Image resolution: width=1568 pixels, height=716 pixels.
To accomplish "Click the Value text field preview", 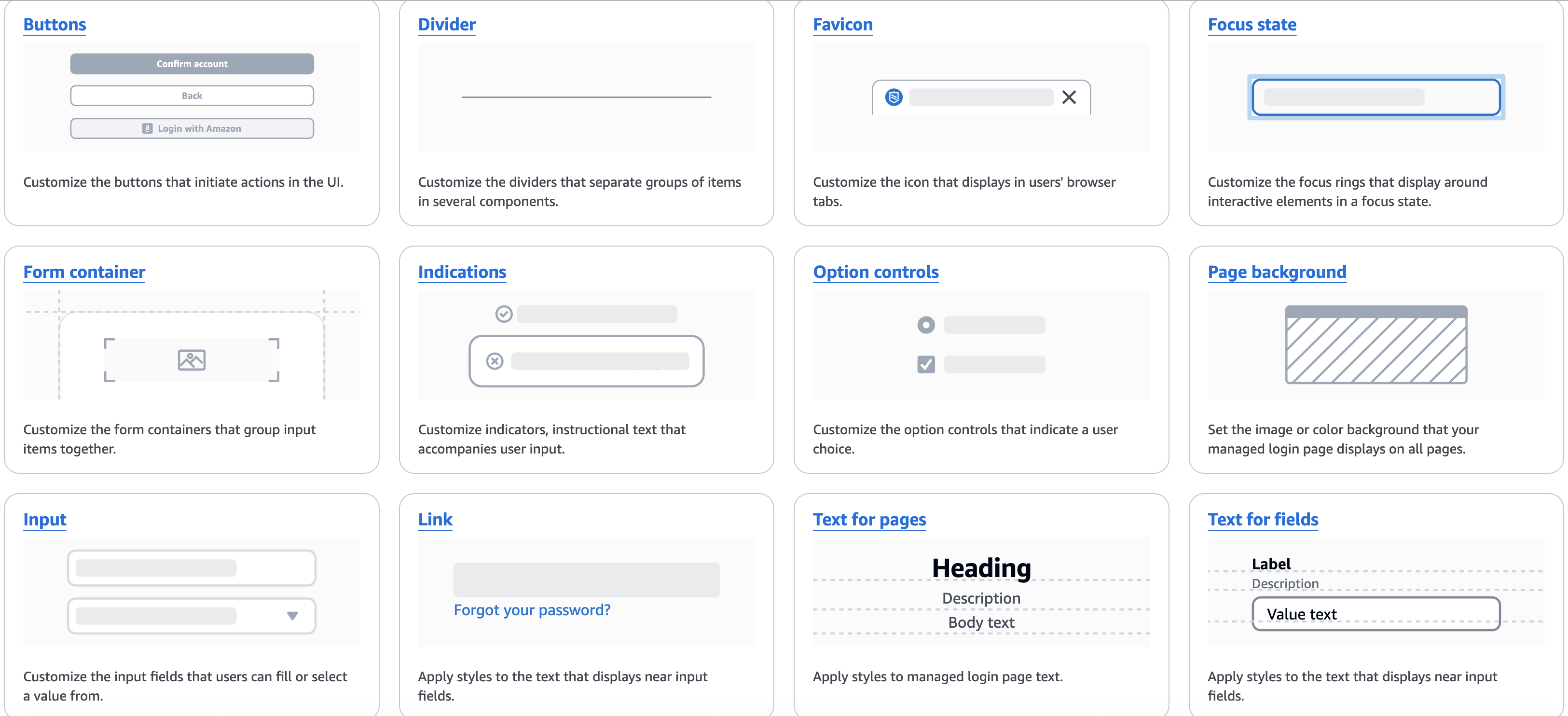I will 1375,614.
